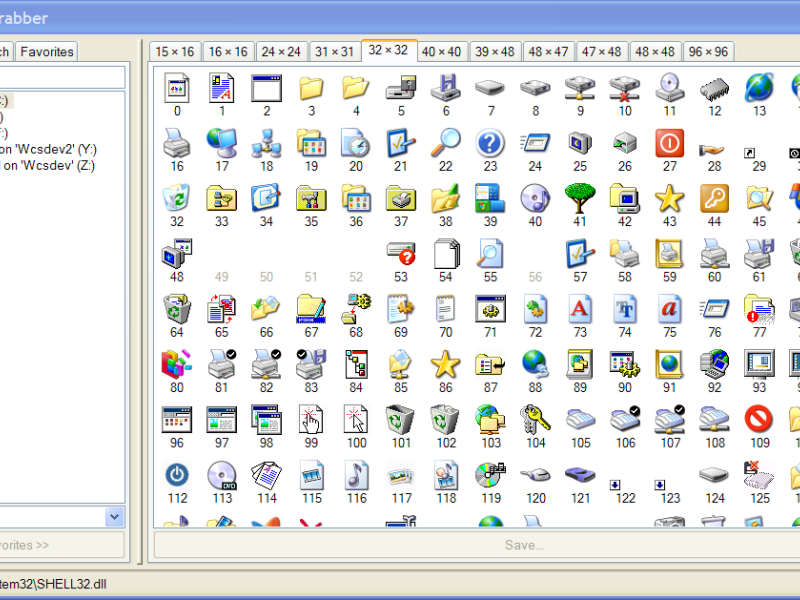This screenshot has width=800, height=600.
Task: Open the 48 × 47 size tab
Action: coord(548,52)
